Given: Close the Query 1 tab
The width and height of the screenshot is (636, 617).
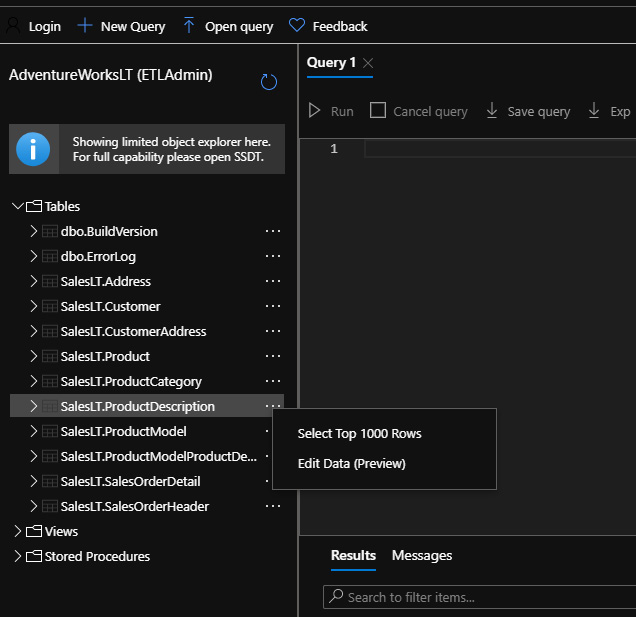Looking at the screenshot, I should pos(368,63).
